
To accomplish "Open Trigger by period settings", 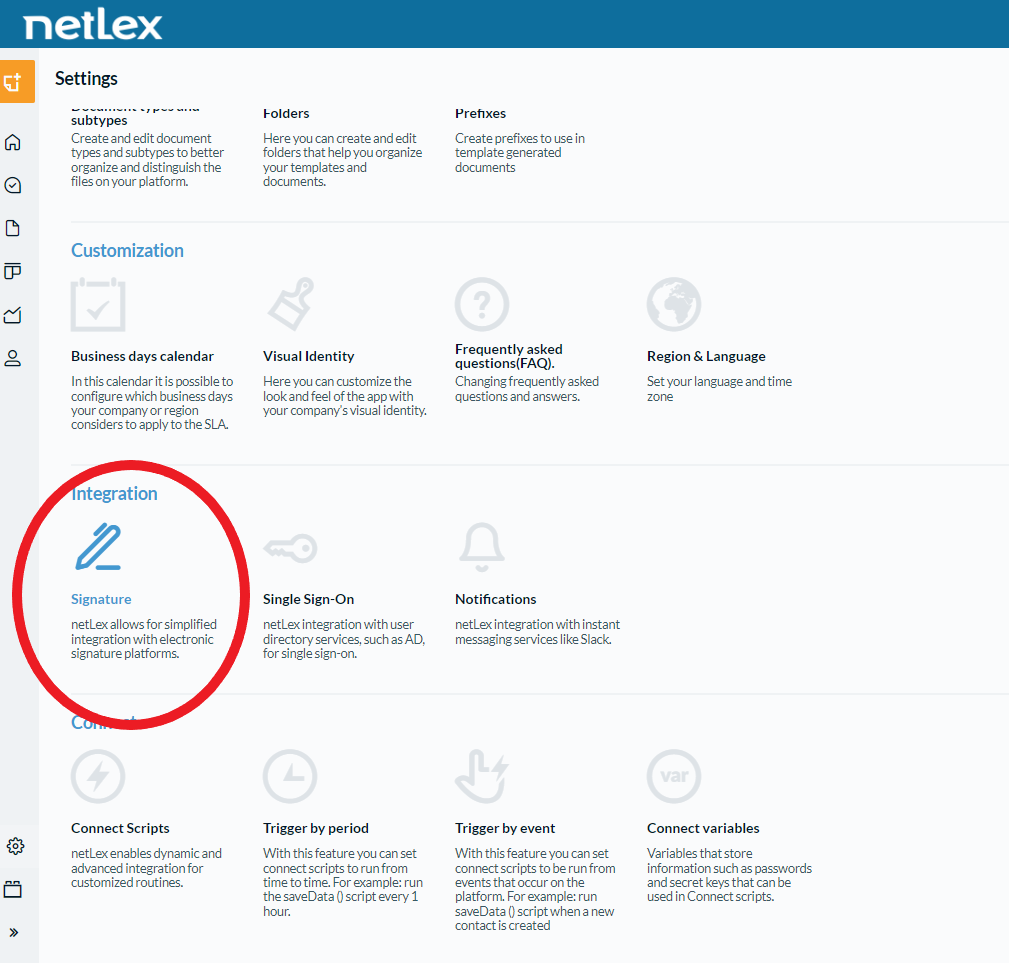I will click(316, 829).
